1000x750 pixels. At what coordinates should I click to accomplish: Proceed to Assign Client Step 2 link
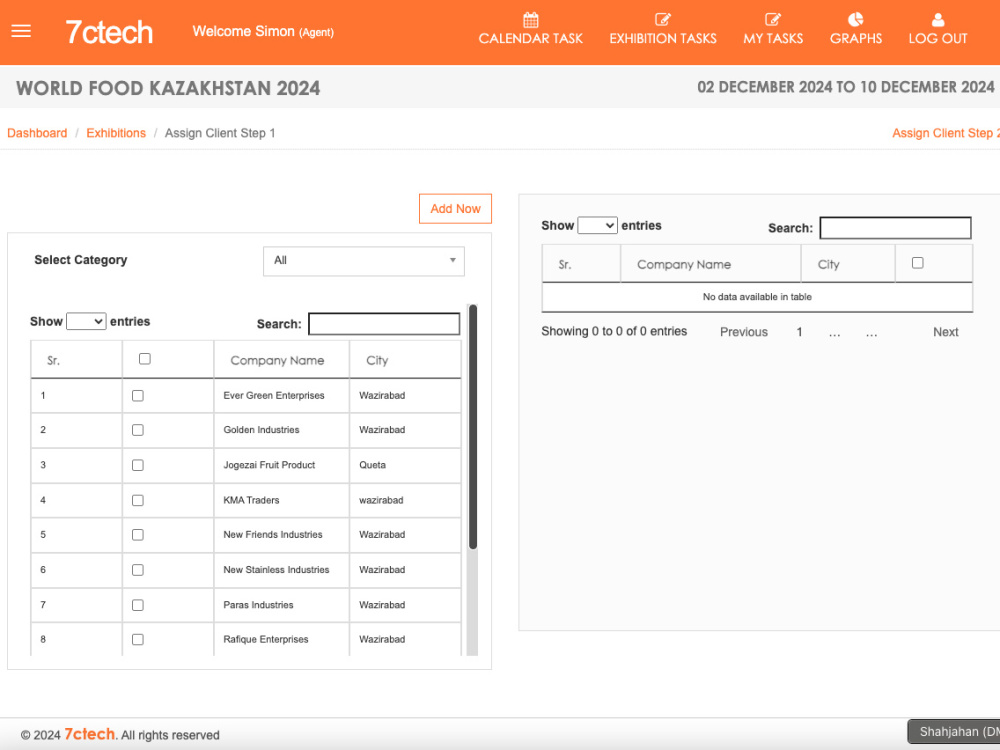946,133
